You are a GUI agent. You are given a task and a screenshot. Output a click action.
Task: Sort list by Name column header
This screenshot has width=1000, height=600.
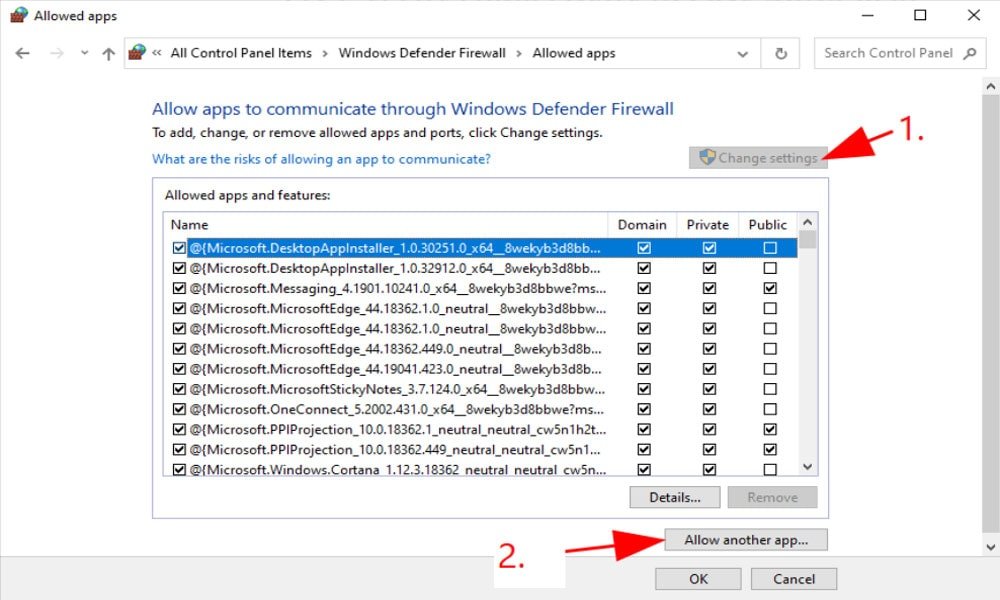pos(385,225)
